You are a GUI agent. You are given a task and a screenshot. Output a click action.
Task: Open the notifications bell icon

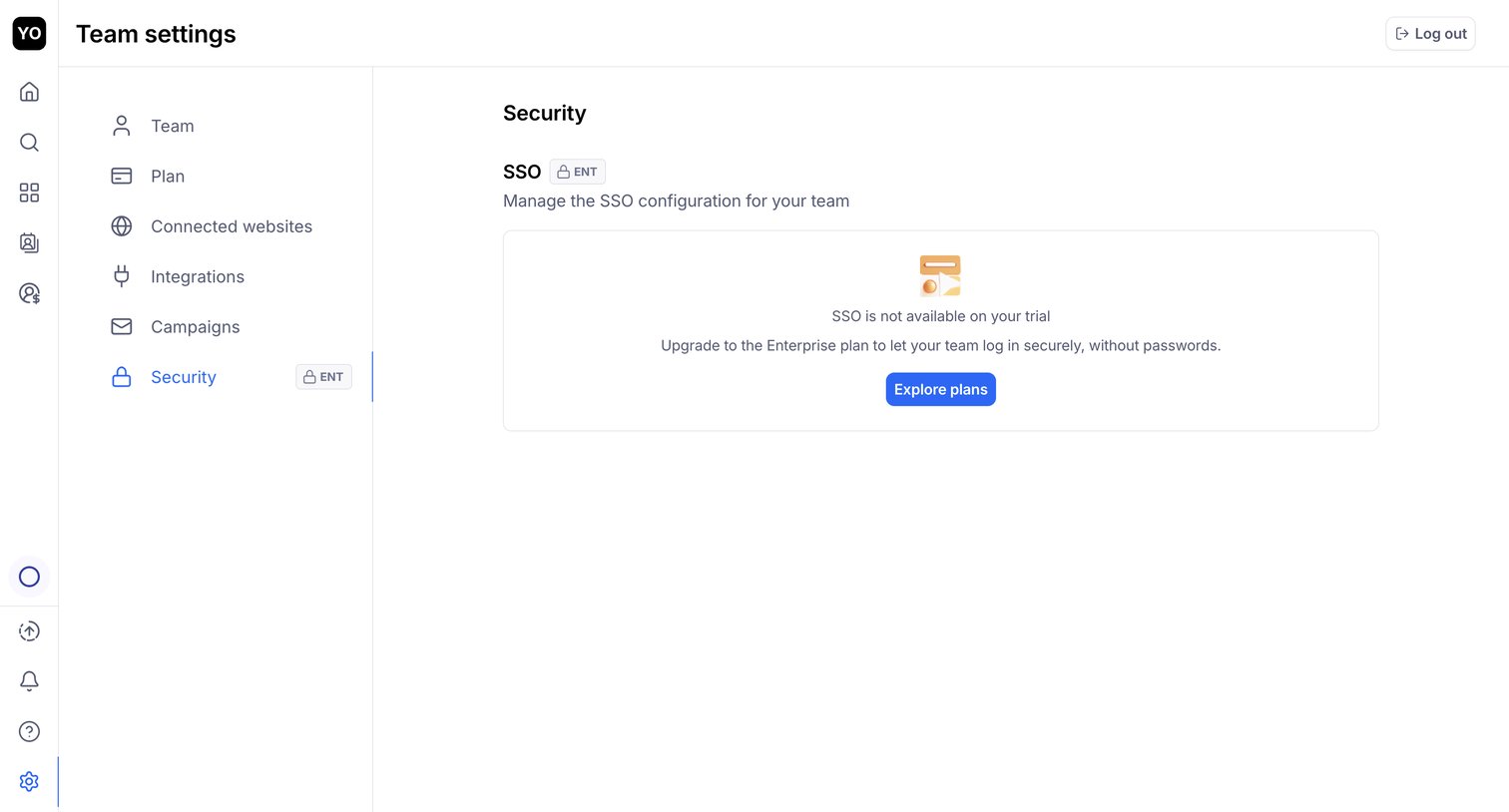29,680
